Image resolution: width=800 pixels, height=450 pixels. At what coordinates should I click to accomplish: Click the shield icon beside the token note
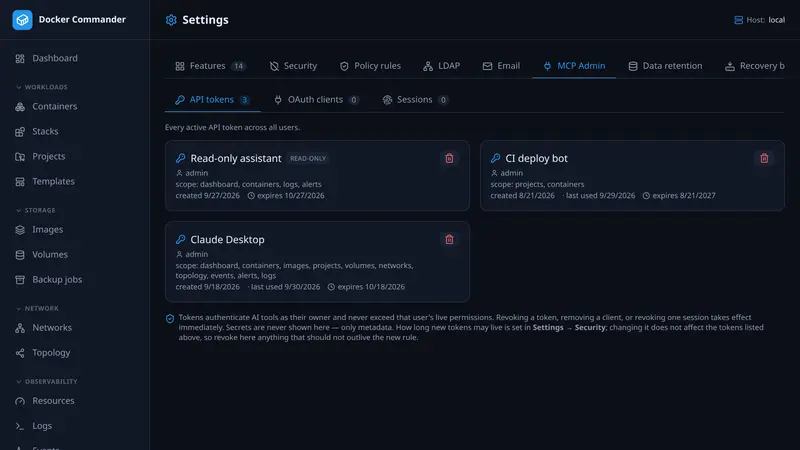click(x=170, y=318)
